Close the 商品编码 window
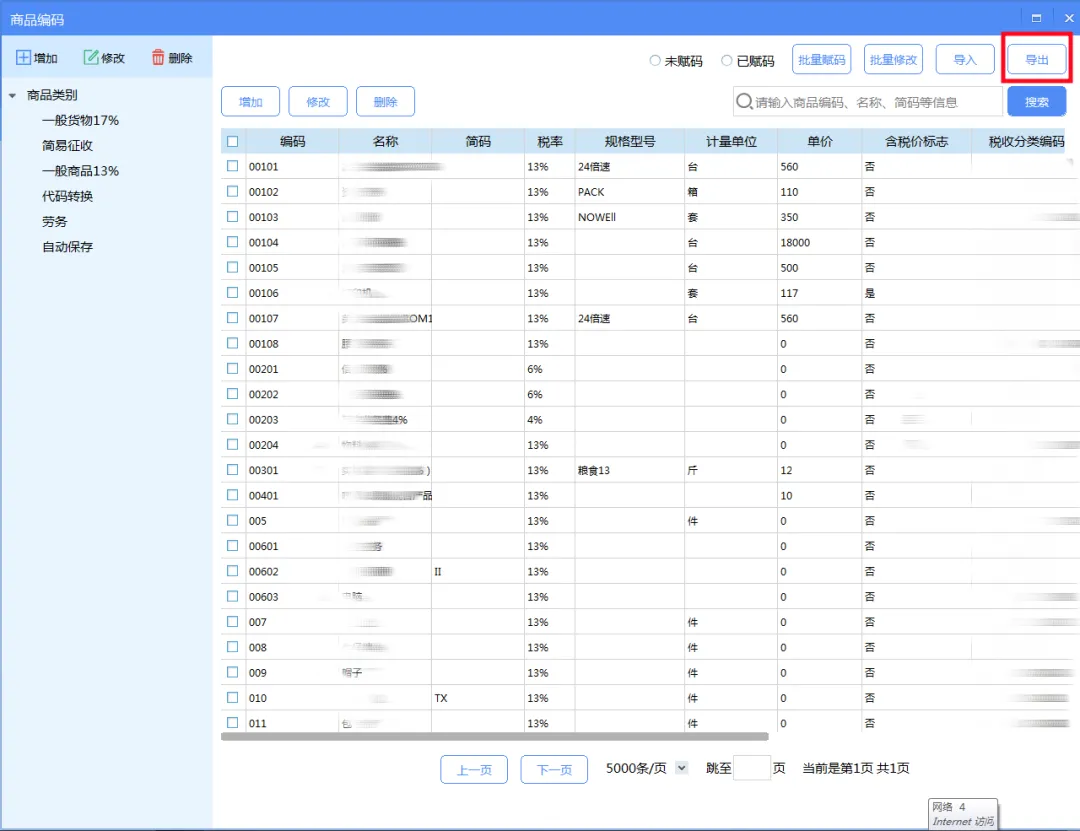 (x=1069, y=18)
